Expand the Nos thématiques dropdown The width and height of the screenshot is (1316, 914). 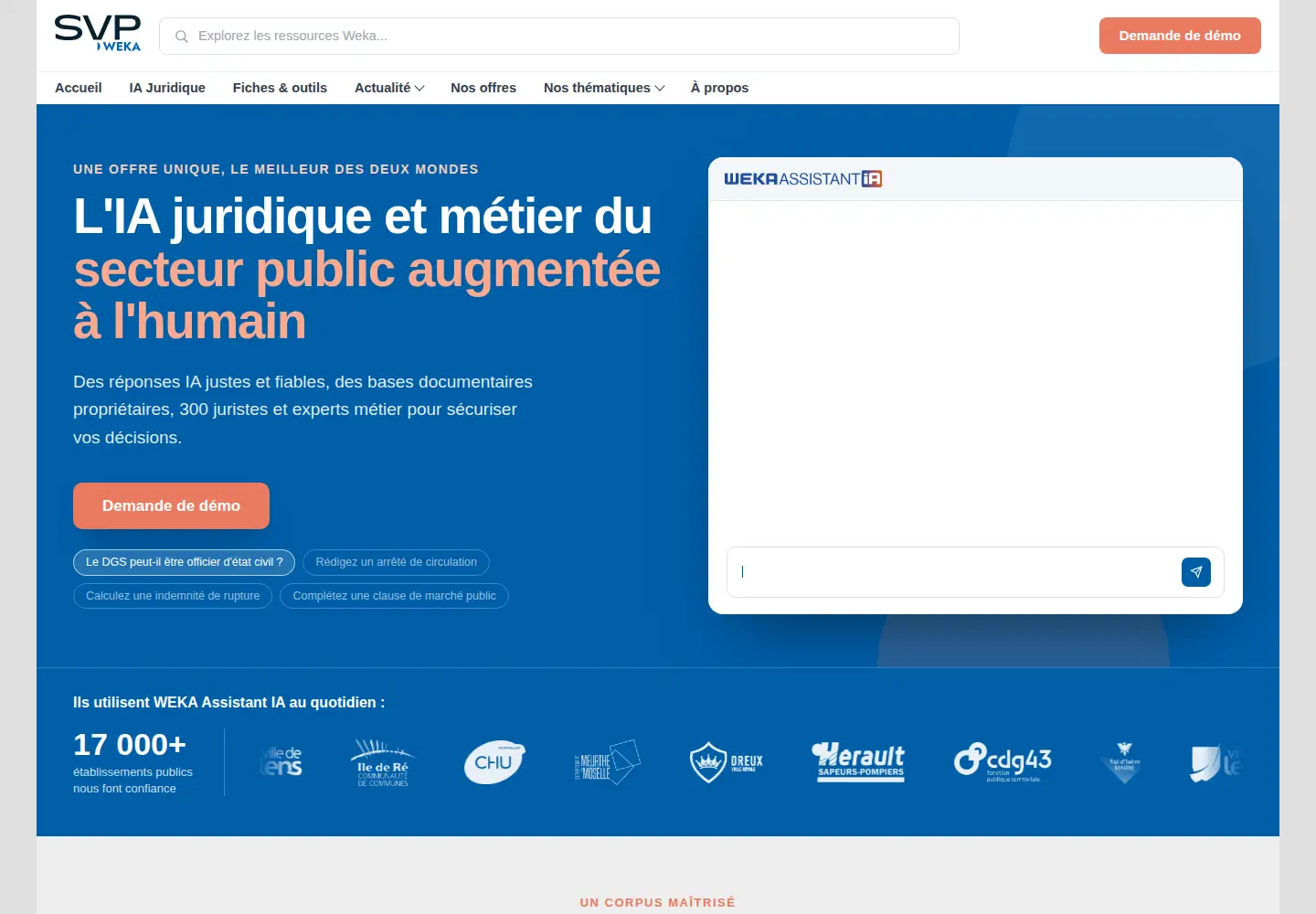604,88
